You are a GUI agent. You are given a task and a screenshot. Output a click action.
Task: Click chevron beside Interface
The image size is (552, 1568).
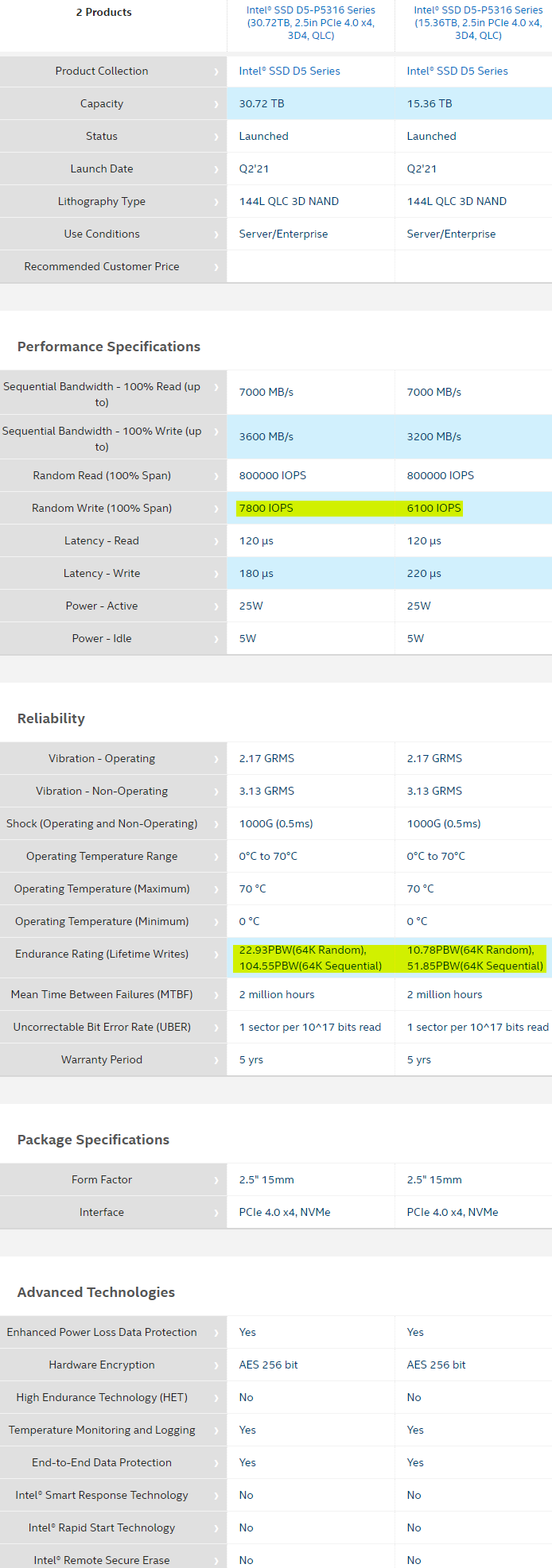pos(216,1213)
